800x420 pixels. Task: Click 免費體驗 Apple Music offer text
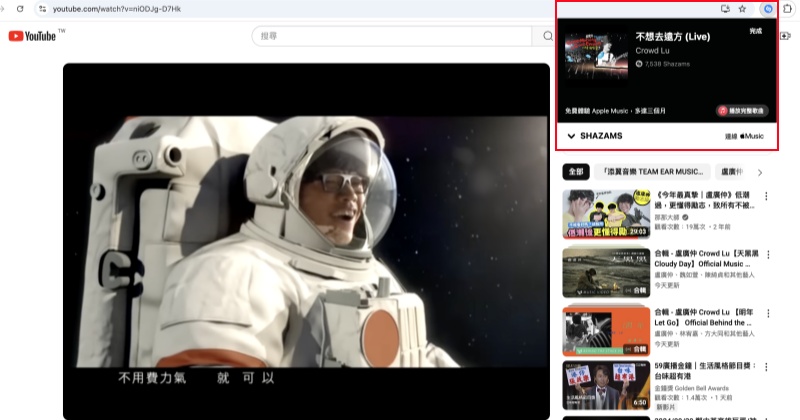[x=615, y=111]
